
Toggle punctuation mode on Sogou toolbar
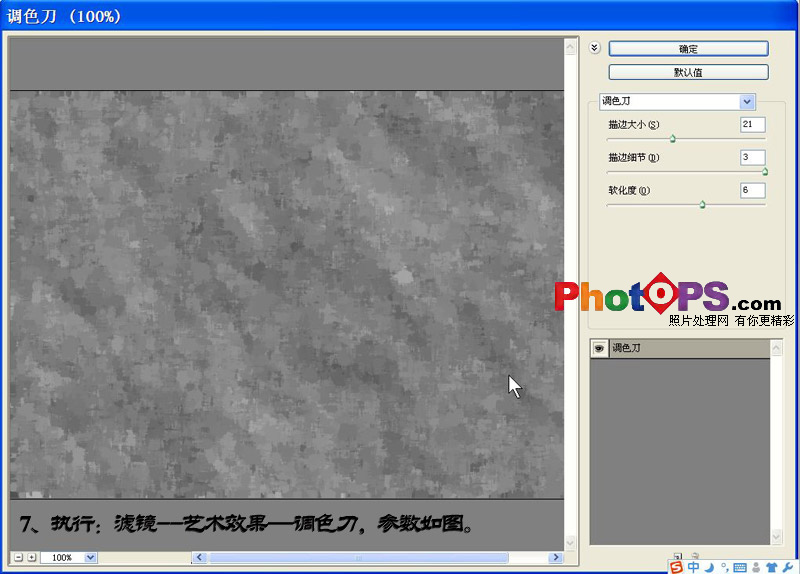tap(725, 567)
